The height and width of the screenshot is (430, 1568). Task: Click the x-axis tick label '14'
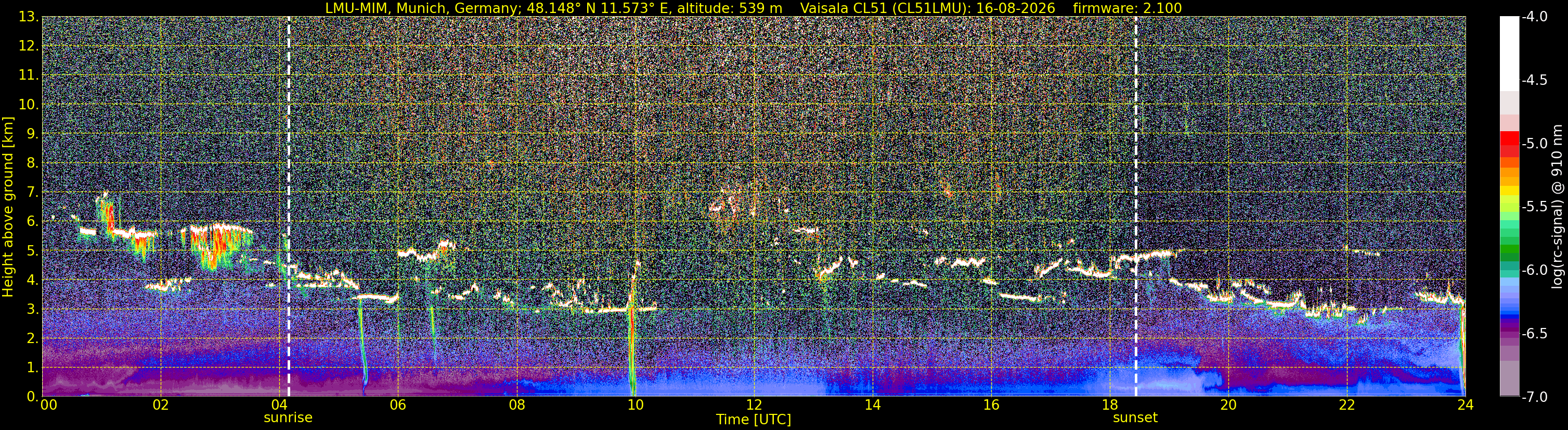872,405
